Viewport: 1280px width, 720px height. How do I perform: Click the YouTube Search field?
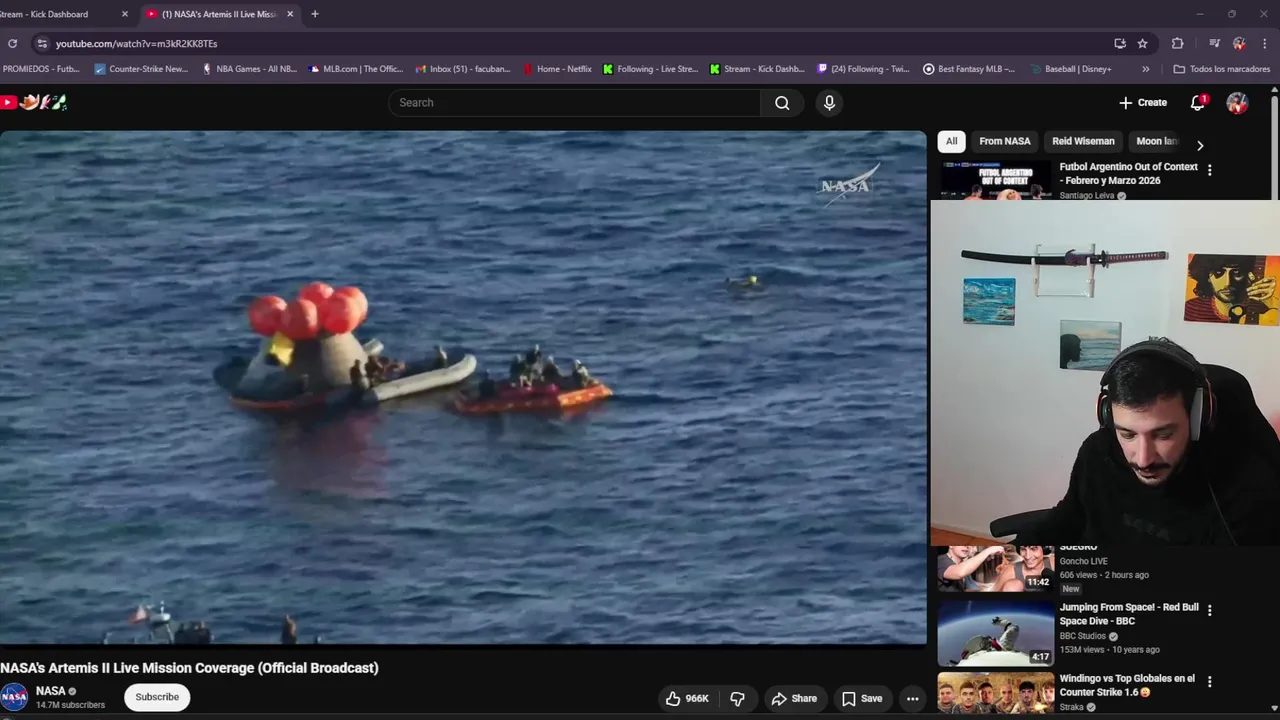[x=574, y=102]
